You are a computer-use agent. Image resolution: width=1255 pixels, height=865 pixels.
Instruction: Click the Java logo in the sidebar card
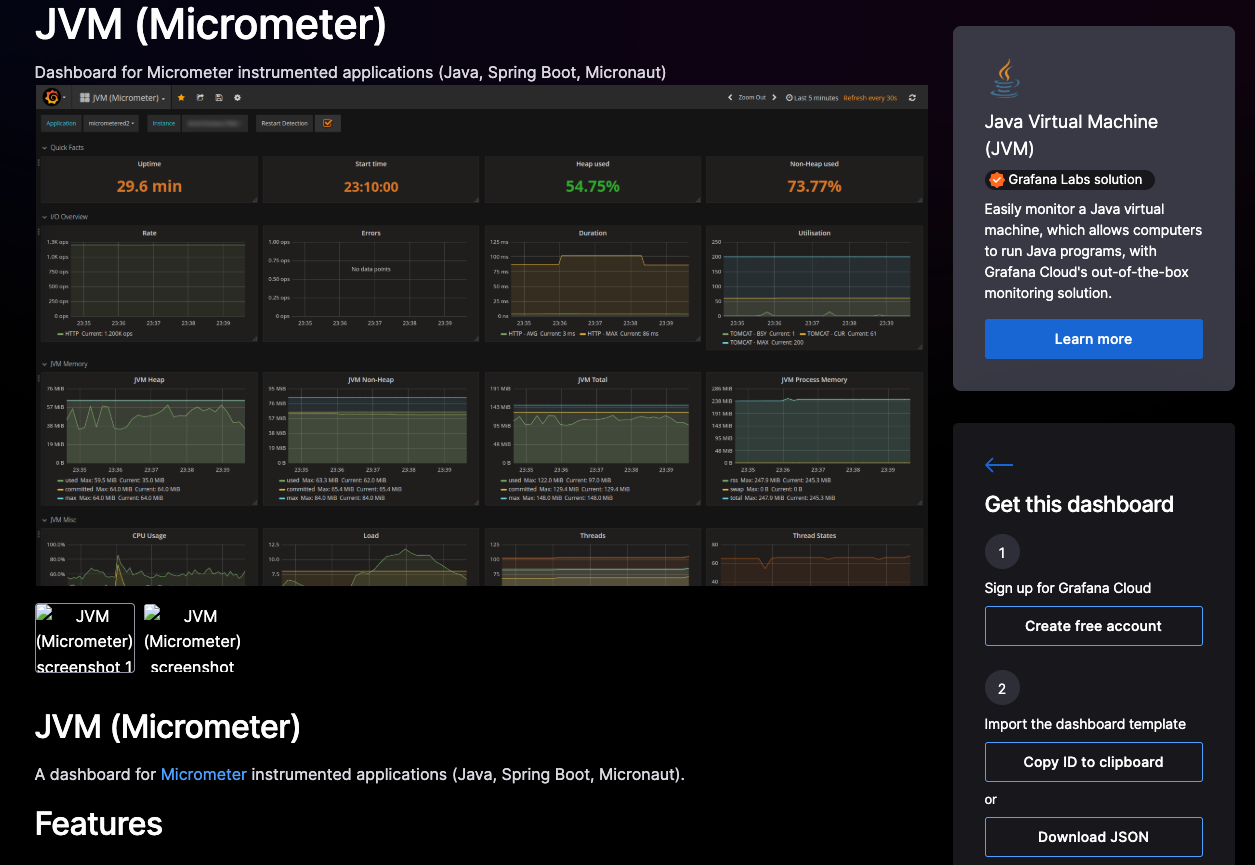tap(1004, 78)
